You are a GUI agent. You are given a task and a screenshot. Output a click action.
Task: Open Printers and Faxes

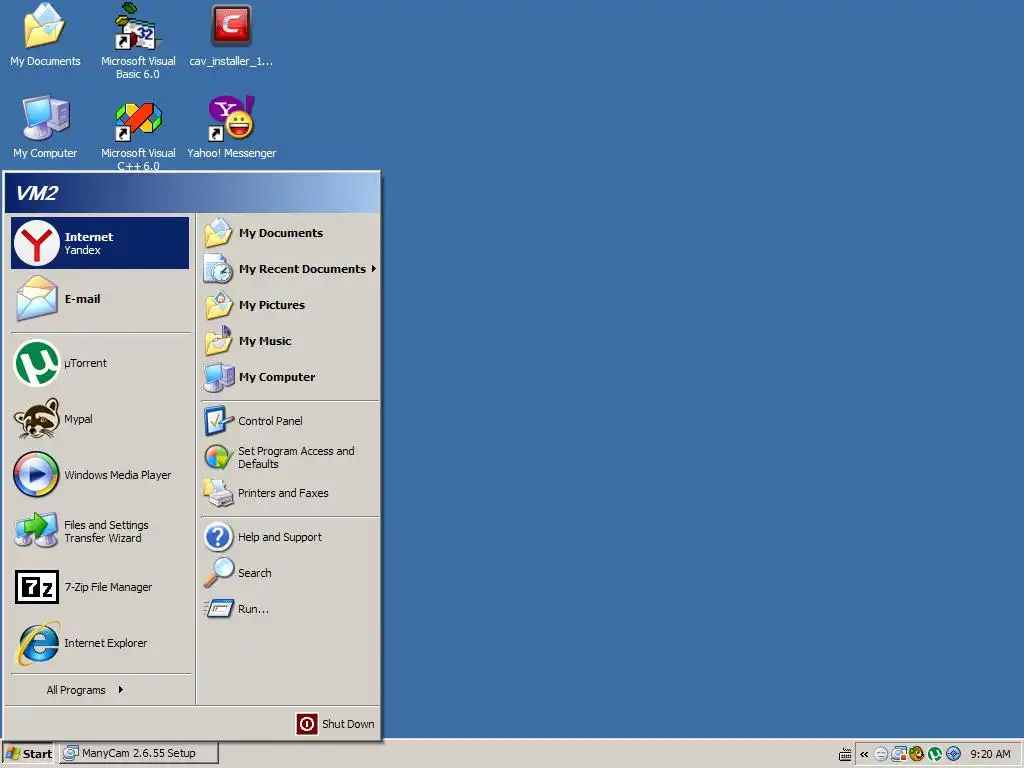point(290,493)
